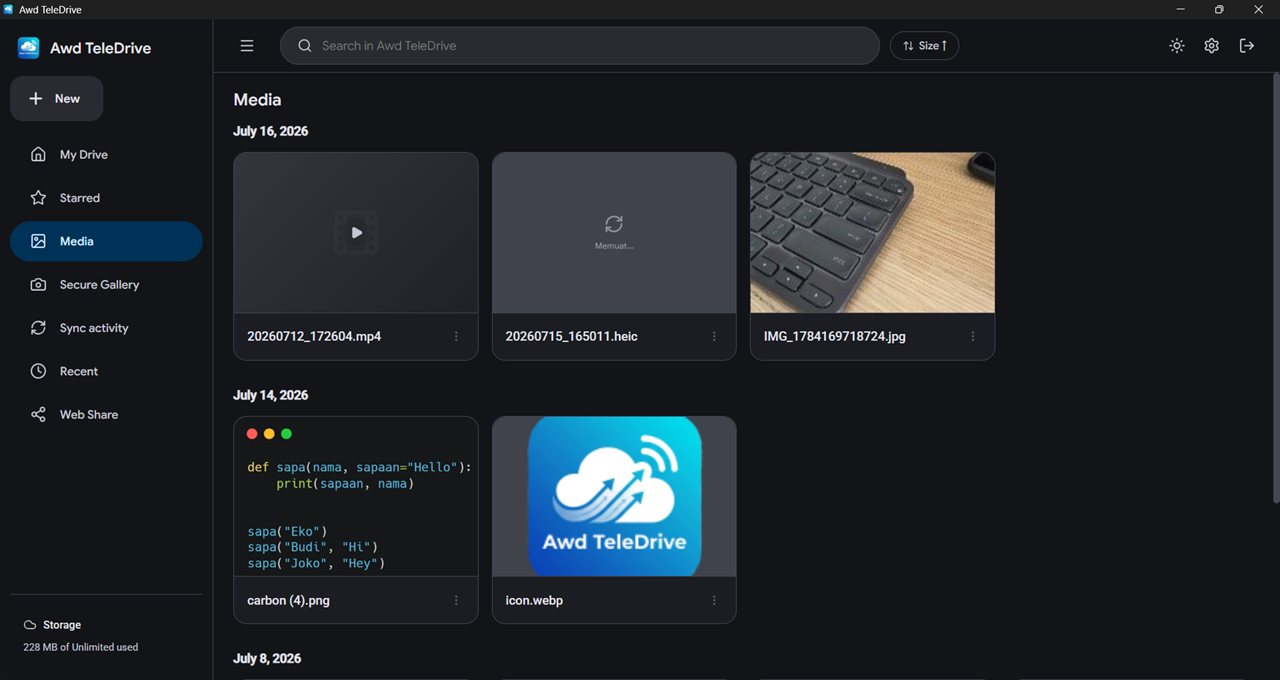
Task: Click the July 14, 2026 date heading
Action: 271,396
